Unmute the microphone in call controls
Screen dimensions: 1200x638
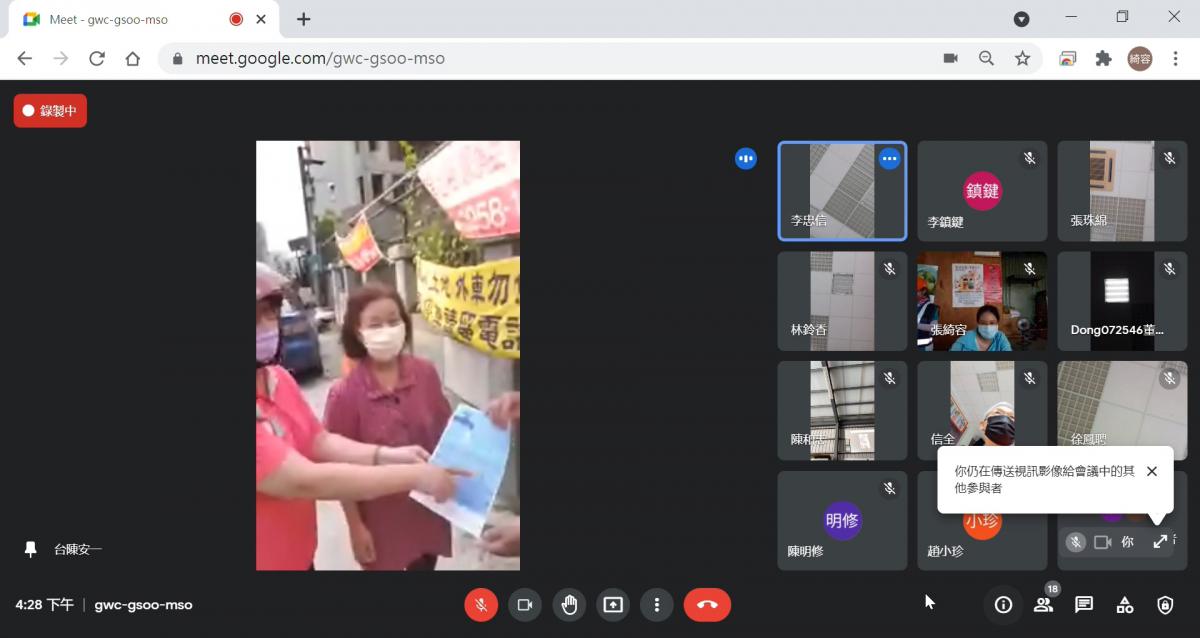click(x=481, y=605)
